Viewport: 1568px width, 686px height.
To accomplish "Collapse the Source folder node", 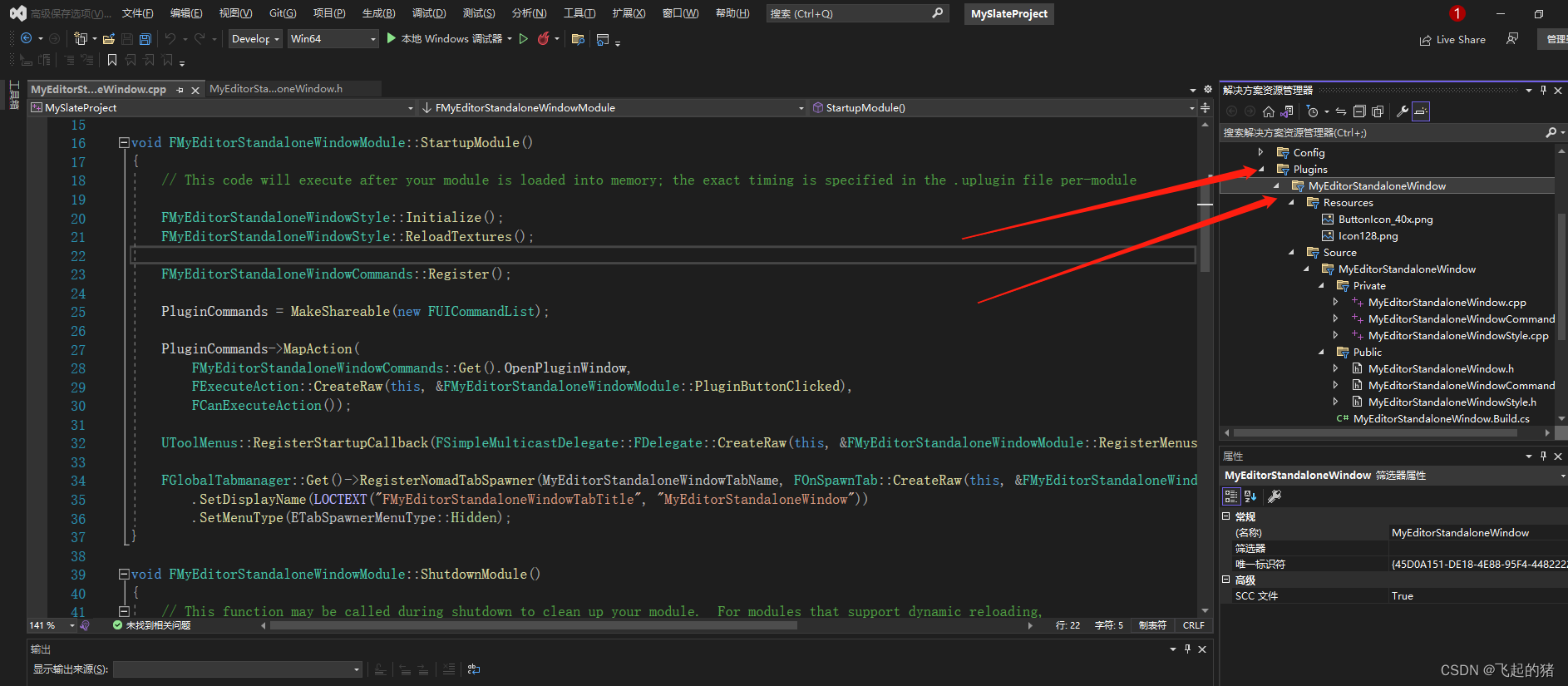I will click(1291, 252).
